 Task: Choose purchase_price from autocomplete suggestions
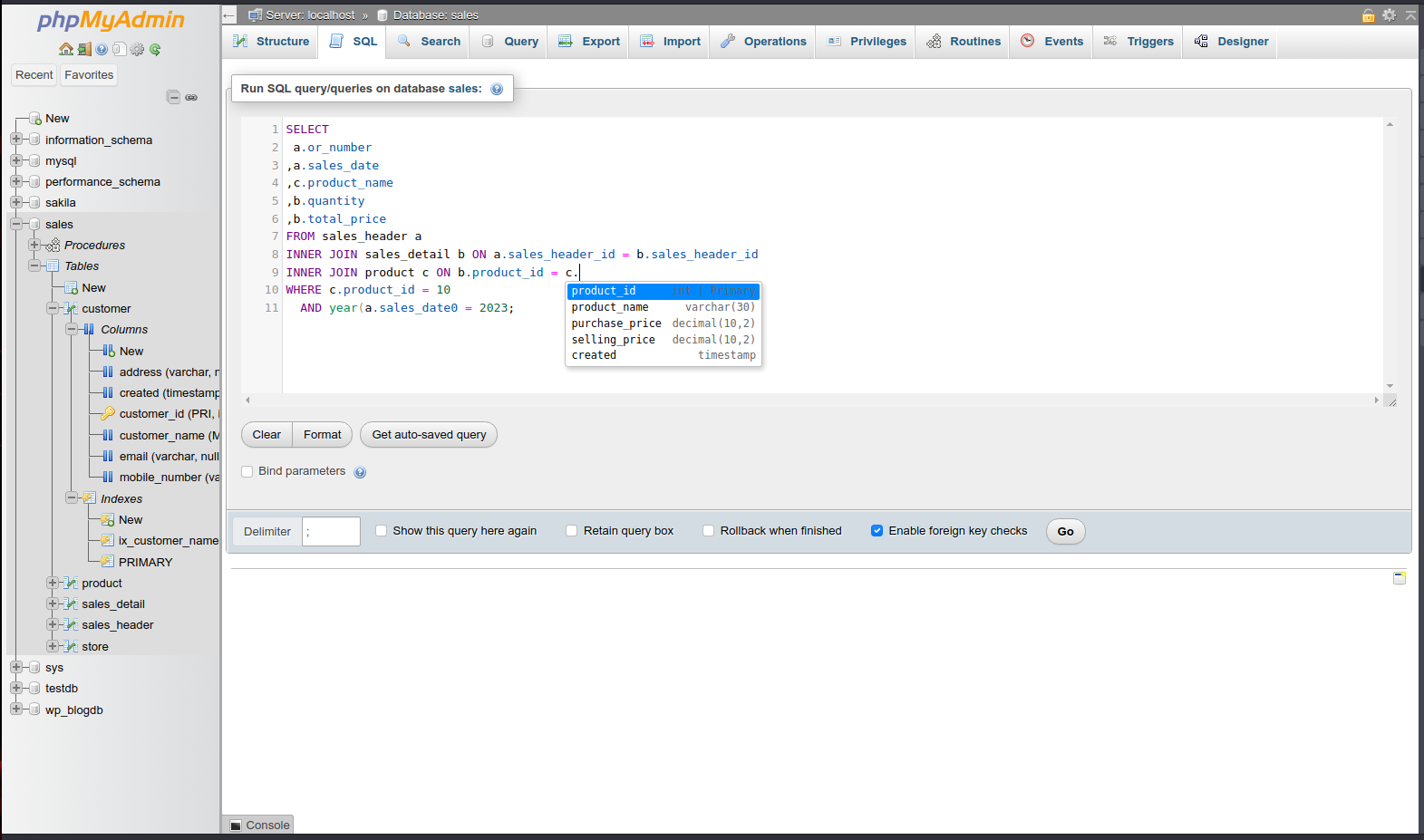[664, 323]
